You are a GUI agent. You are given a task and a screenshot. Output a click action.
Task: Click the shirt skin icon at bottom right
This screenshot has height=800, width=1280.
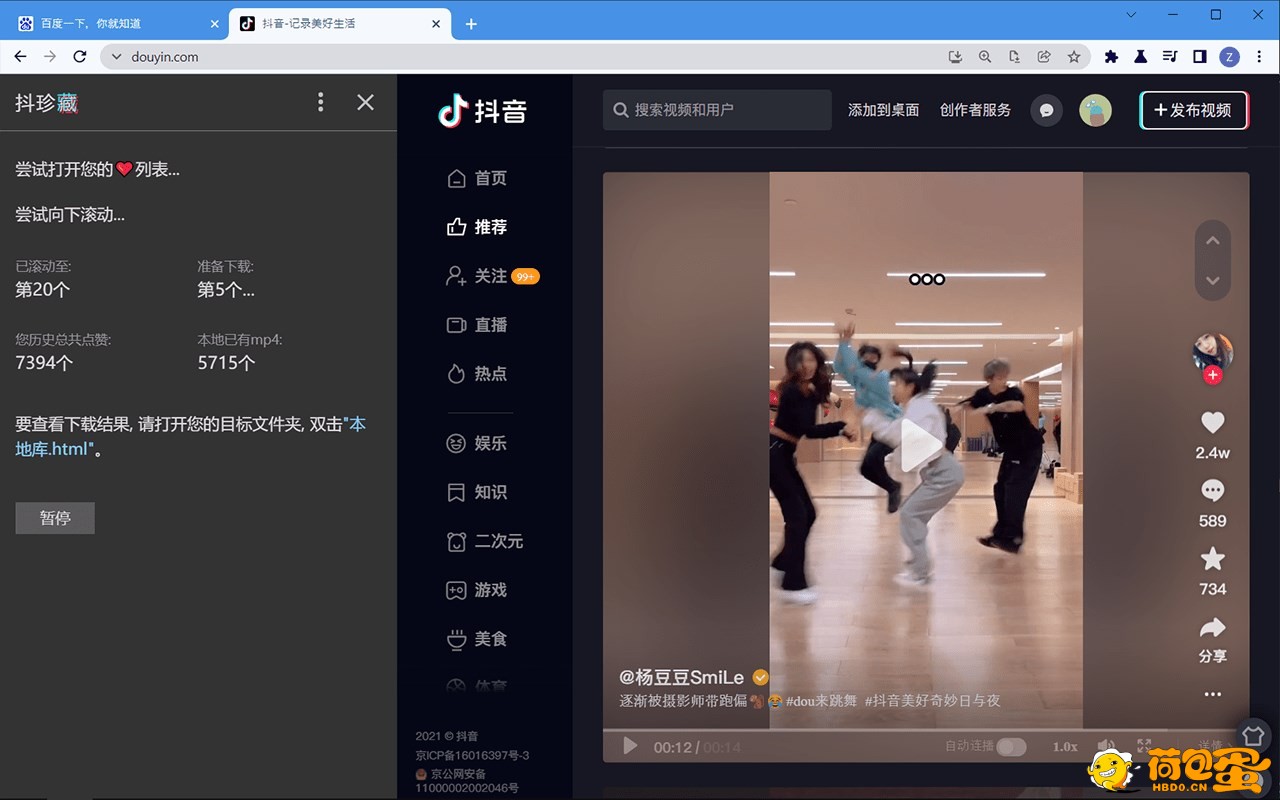(1254, 736)
